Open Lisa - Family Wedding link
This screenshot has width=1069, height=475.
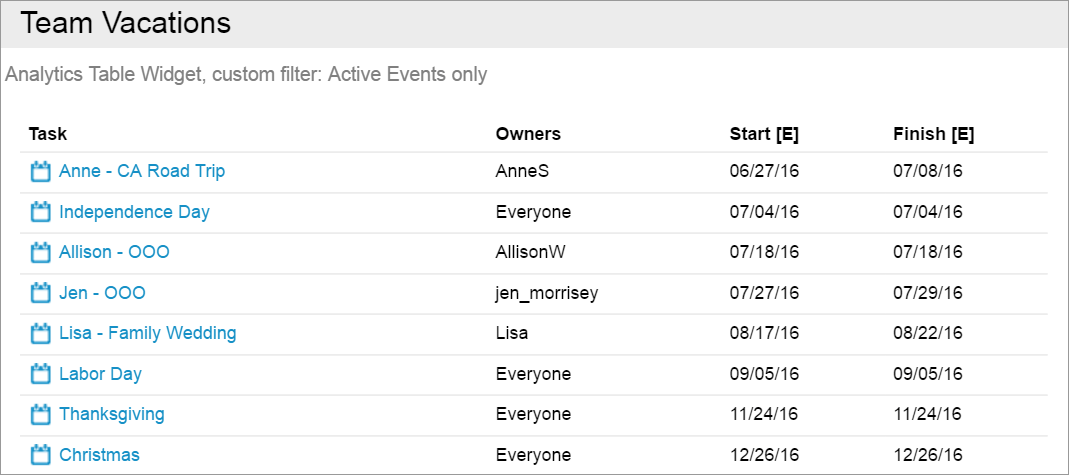(x=148, y=333)
